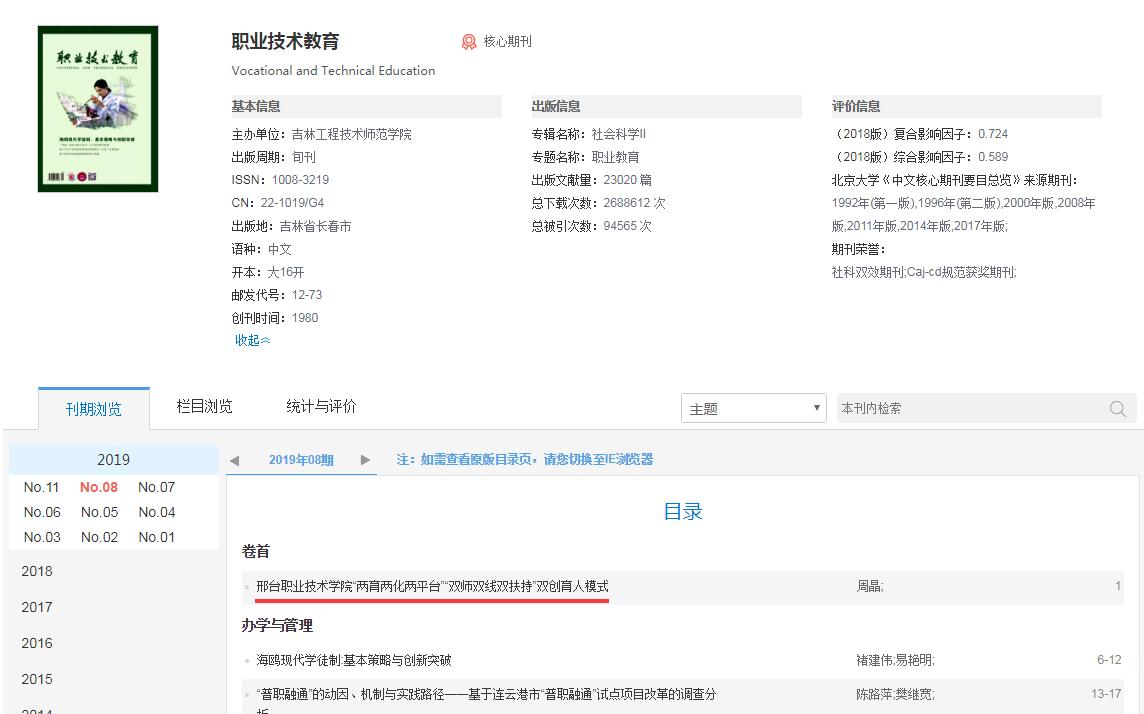This screenshot has height=714, width=1144.
Task: Expand the 2018 year issue list
Action: 37,571
